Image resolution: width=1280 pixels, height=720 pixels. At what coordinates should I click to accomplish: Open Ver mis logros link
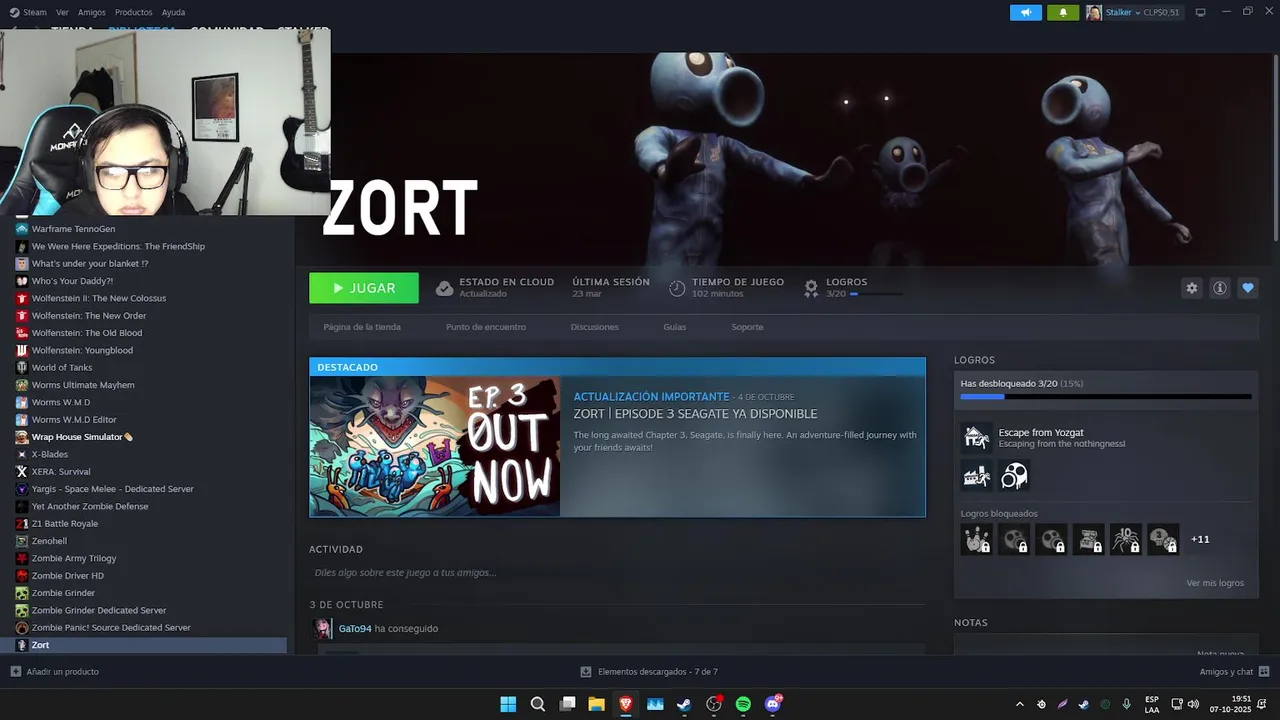pos(1215,583)
